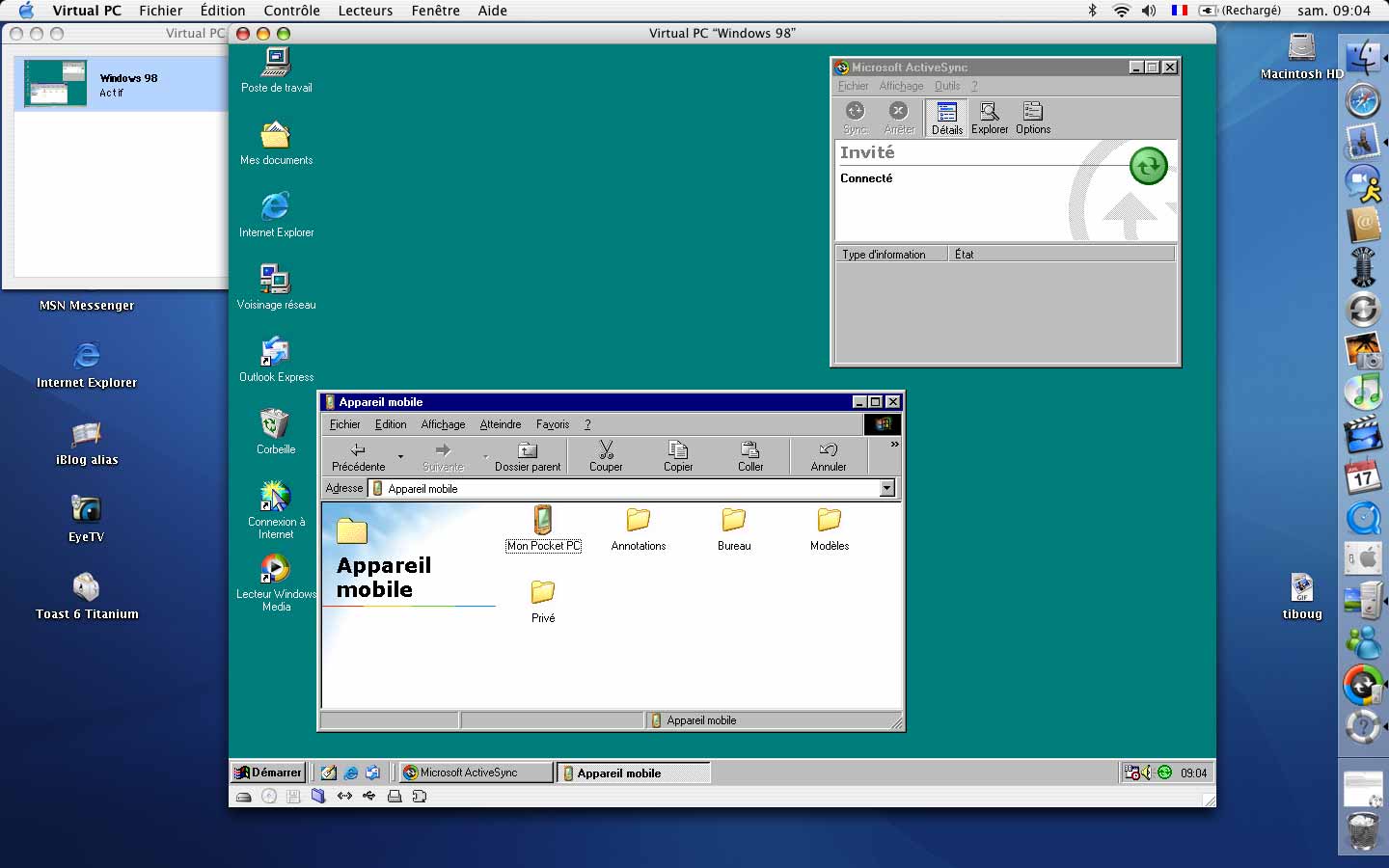
Task: Click the Wi-Fi icon in Mac menu bar
Action: coord(1121,11)
